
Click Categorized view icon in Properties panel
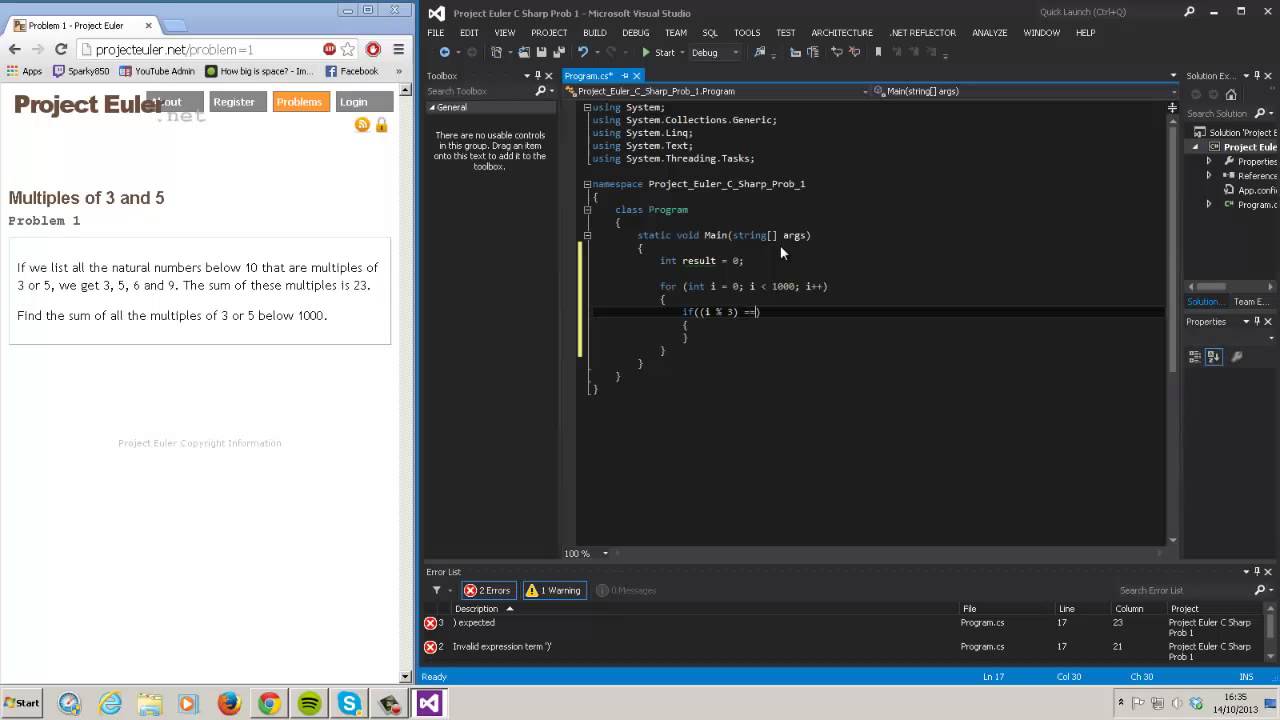point(1194,356)
